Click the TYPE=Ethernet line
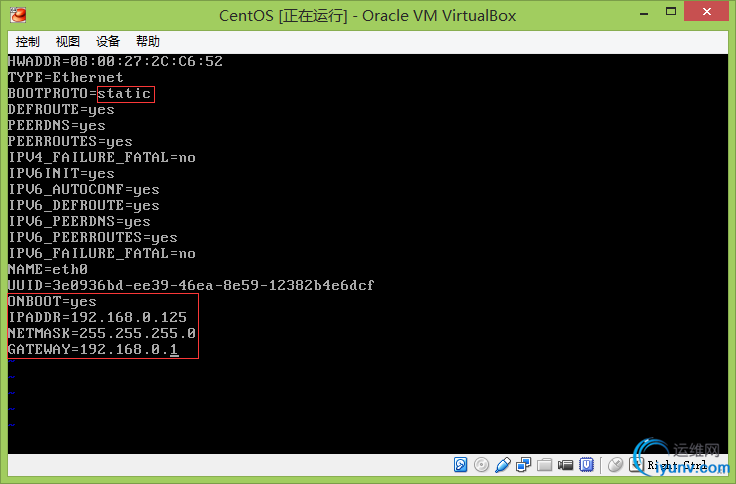 pos(66,77)
